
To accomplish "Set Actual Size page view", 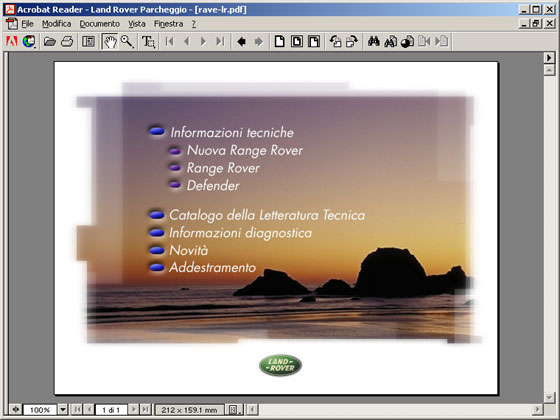I will pos(280,41).
